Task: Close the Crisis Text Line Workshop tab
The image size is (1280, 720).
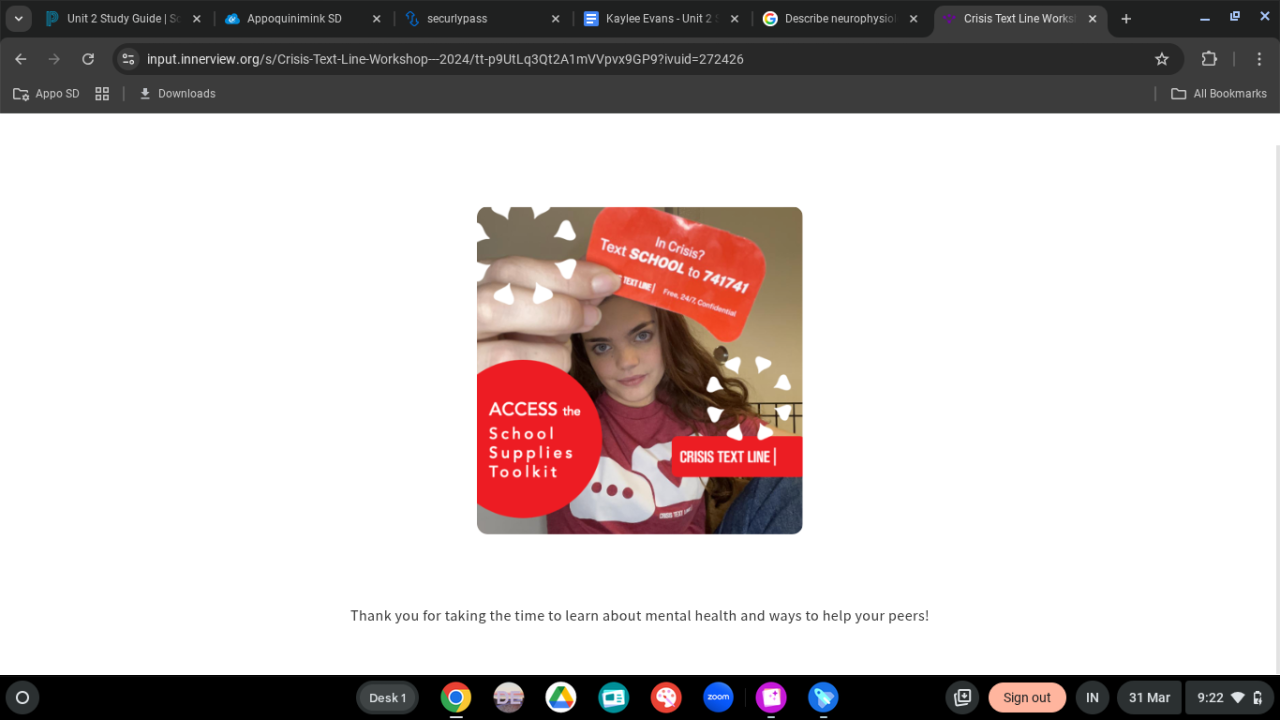Action: tap(1092, 19)
